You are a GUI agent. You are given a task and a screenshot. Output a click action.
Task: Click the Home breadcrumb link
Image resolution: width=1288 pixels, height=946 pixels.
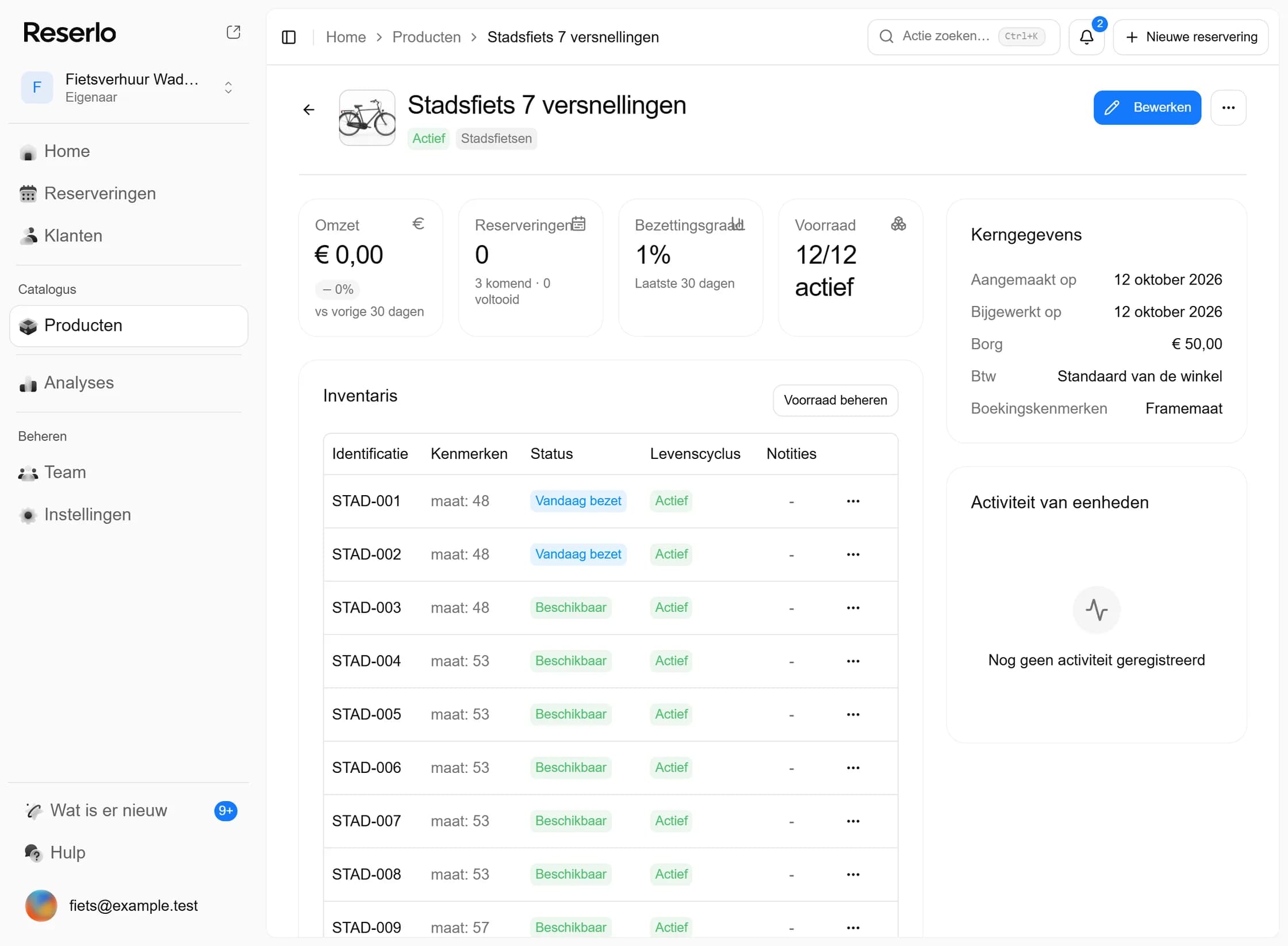[x=346, y=37]
